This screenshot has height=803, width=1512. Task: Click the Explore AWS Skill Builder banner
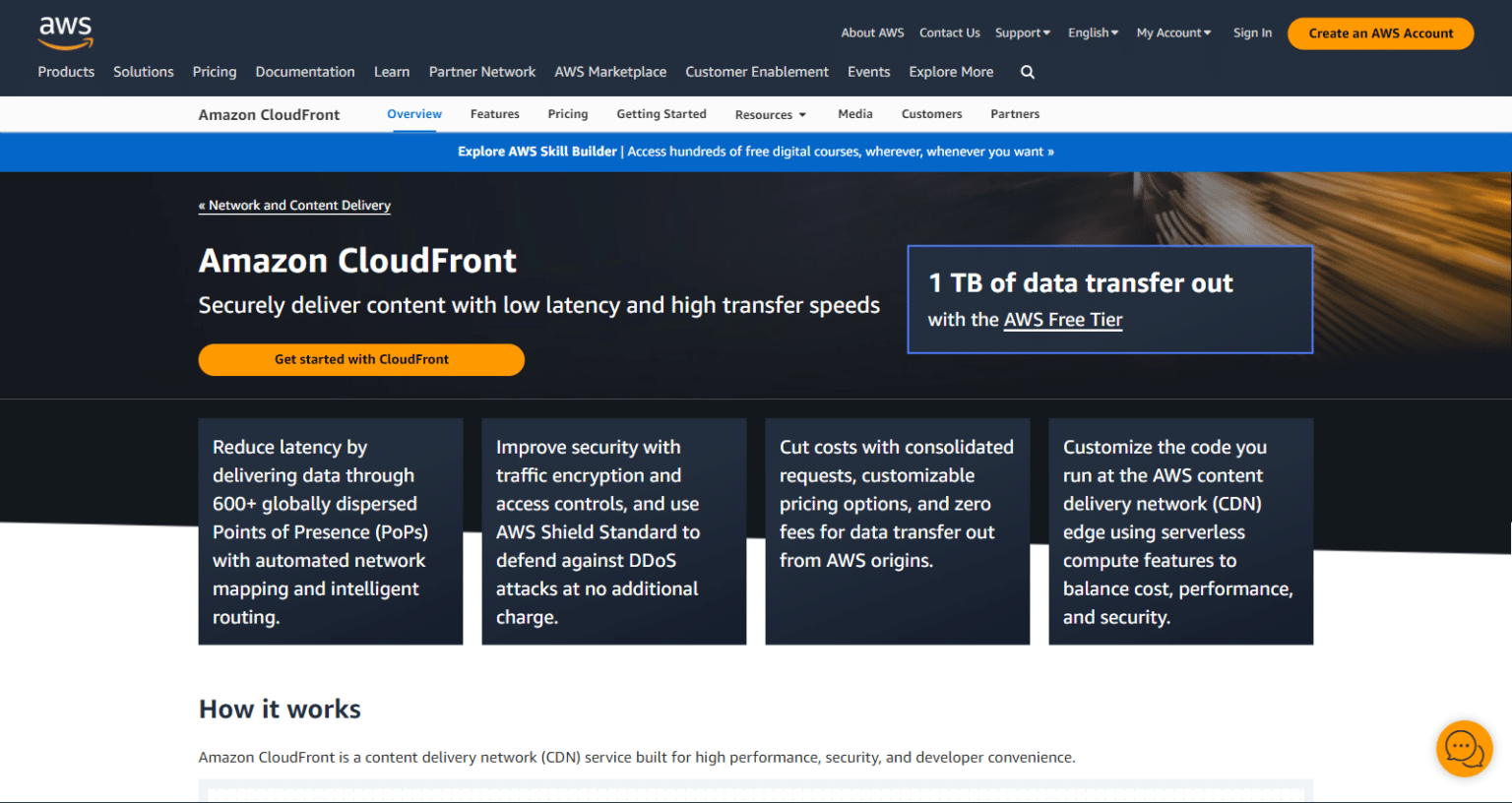[755, 152]
